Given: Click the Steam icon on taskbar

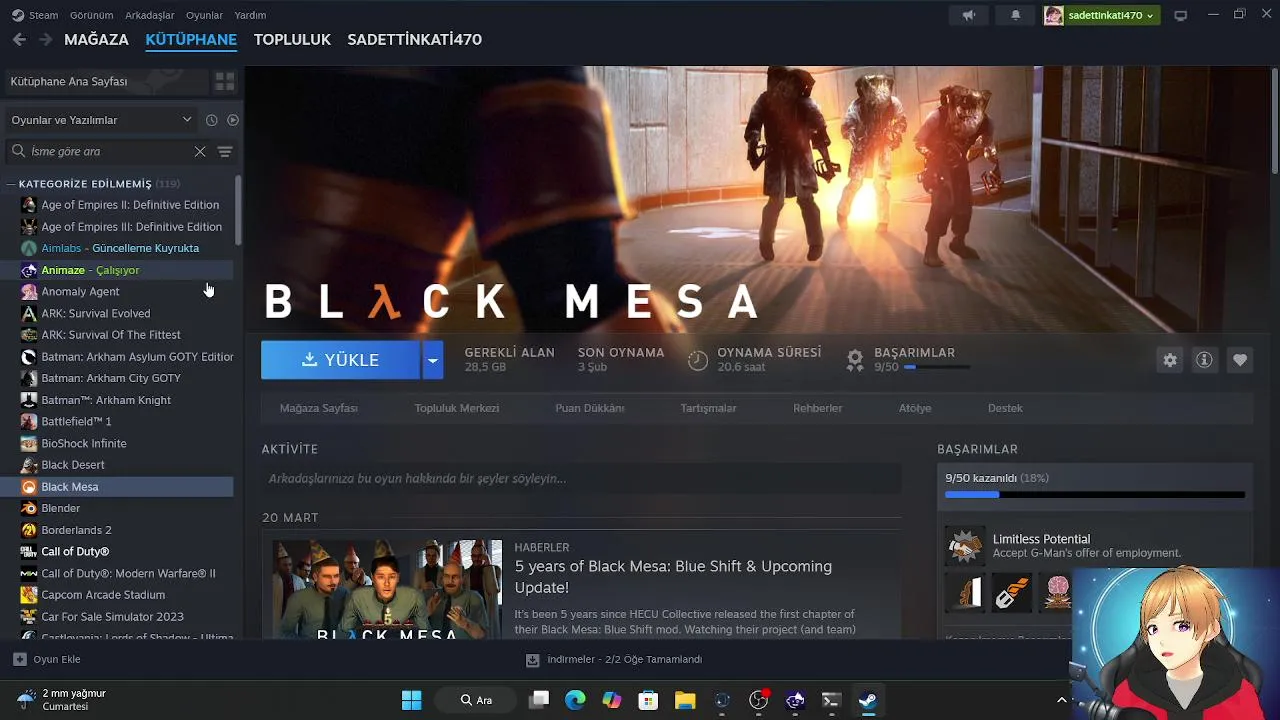Looking at the screenshot, I should click(x=868, y=700).
